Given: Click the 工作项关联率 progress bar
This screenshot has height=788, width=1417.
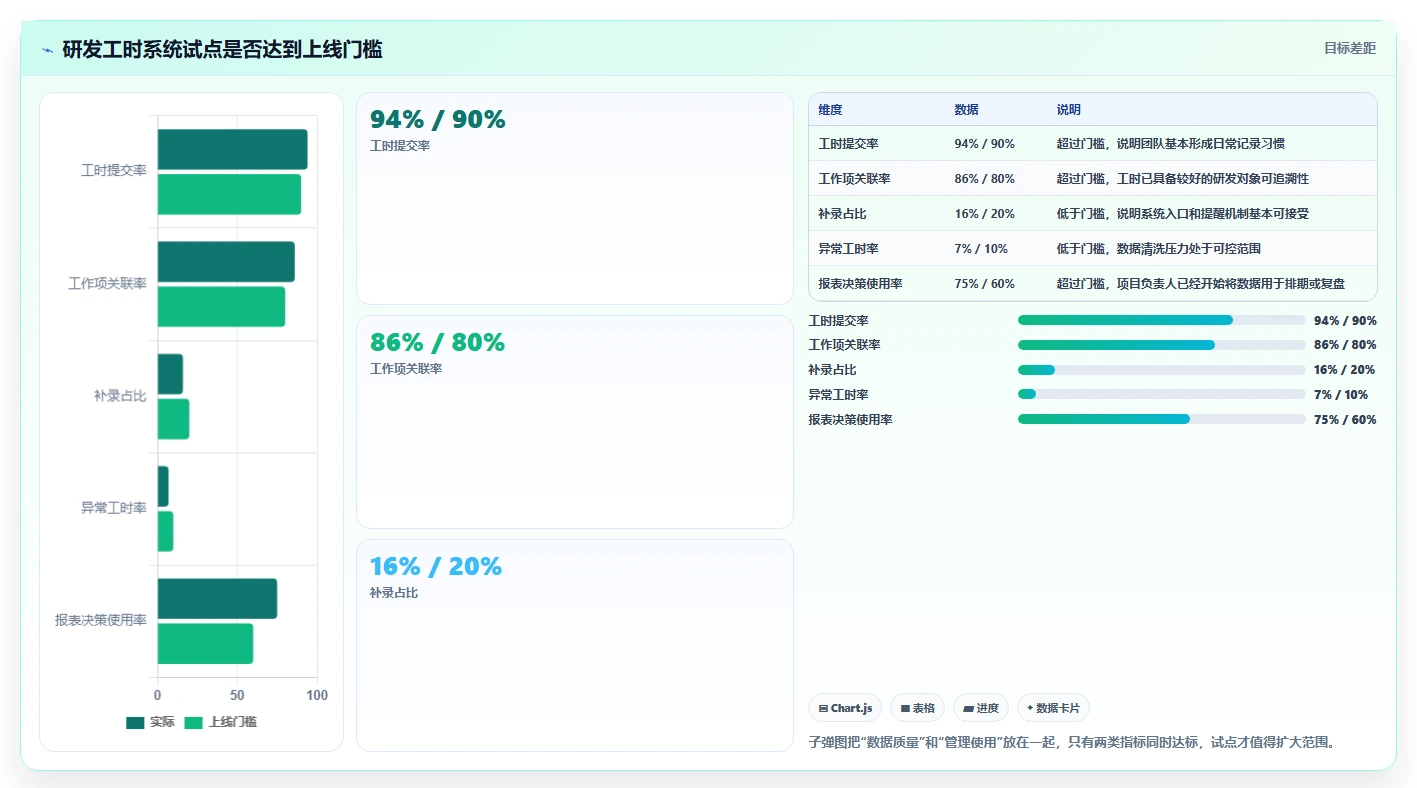Looking at the screenshot, I should (1162, 345).
